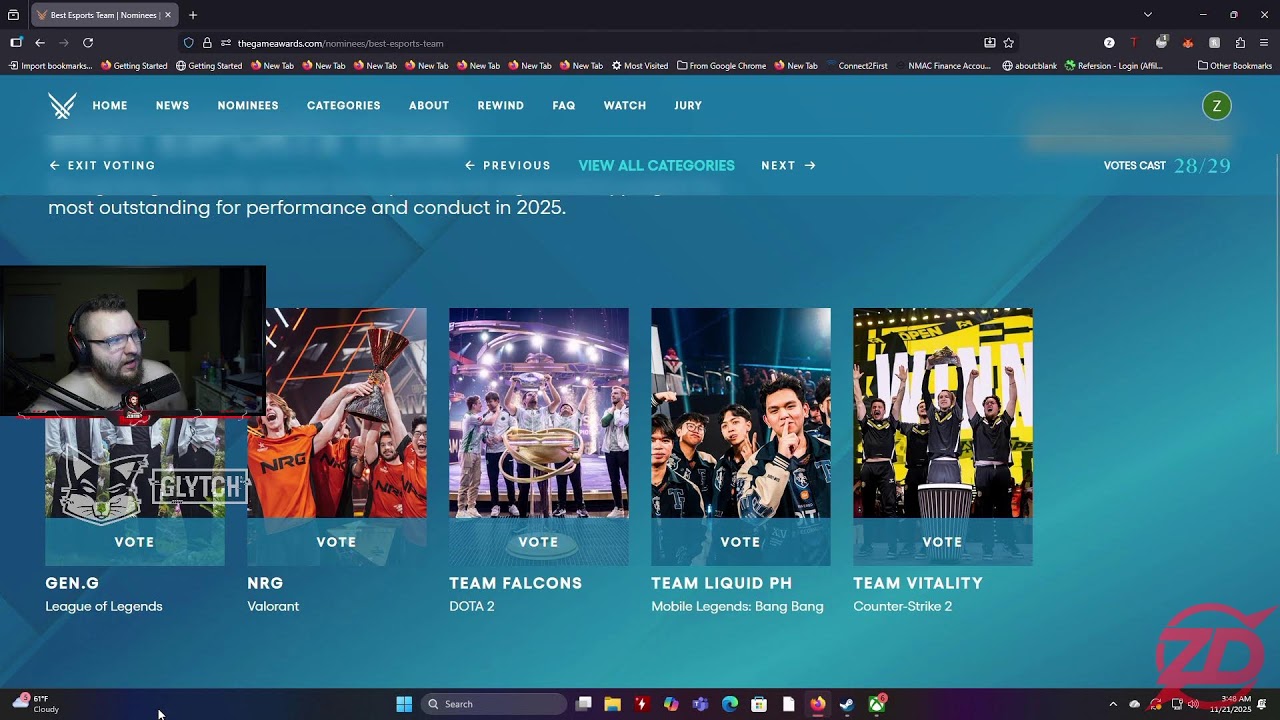Vote for GEN.G

point(135,542)
